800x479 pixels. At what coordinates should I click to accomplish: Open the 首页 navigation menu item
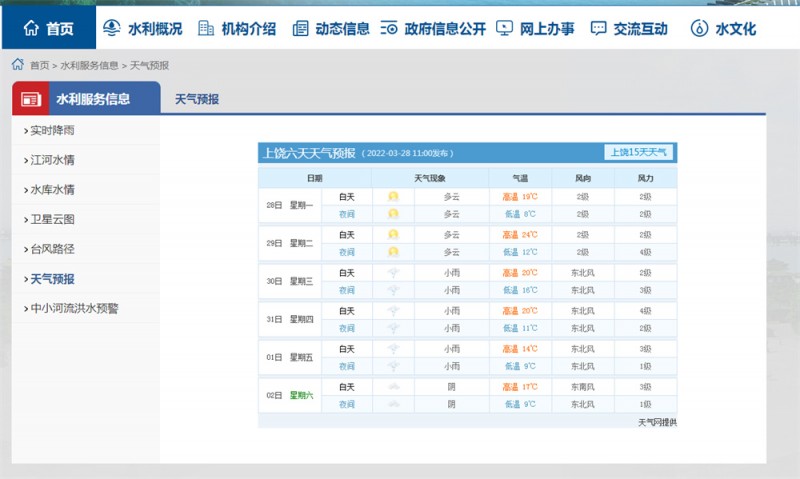[x=49, y=28]
